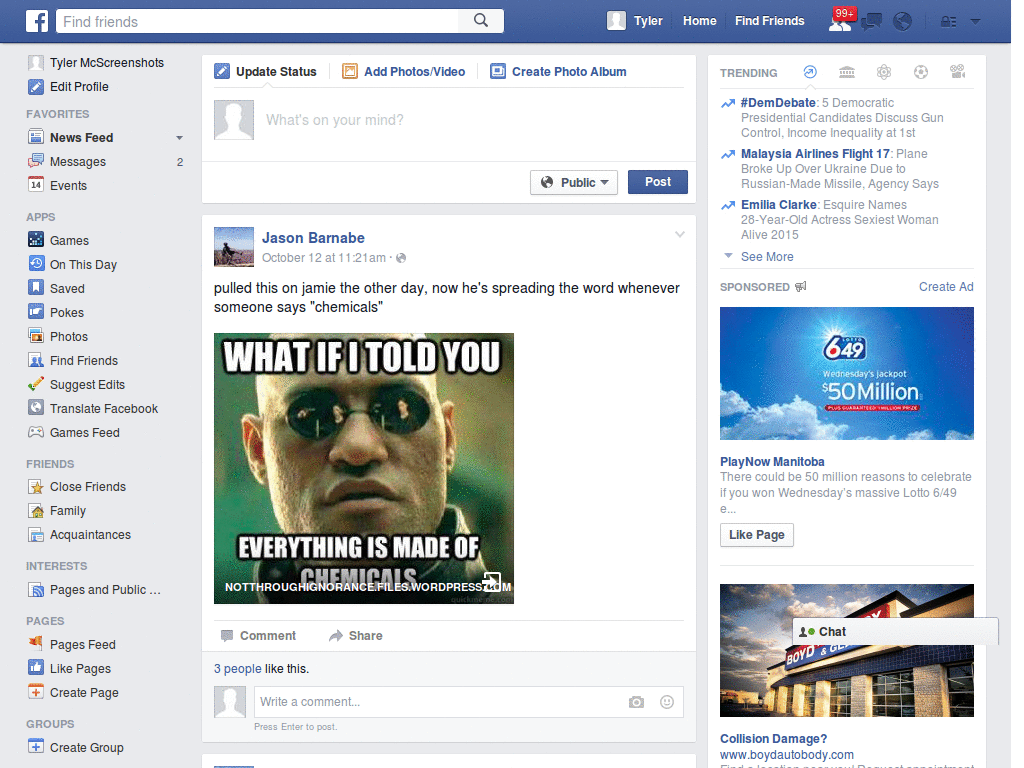The width and height of the screenshot is (1024, 768).
Task: Open the messages chat bubbles icon
Action: pos(871,22)
